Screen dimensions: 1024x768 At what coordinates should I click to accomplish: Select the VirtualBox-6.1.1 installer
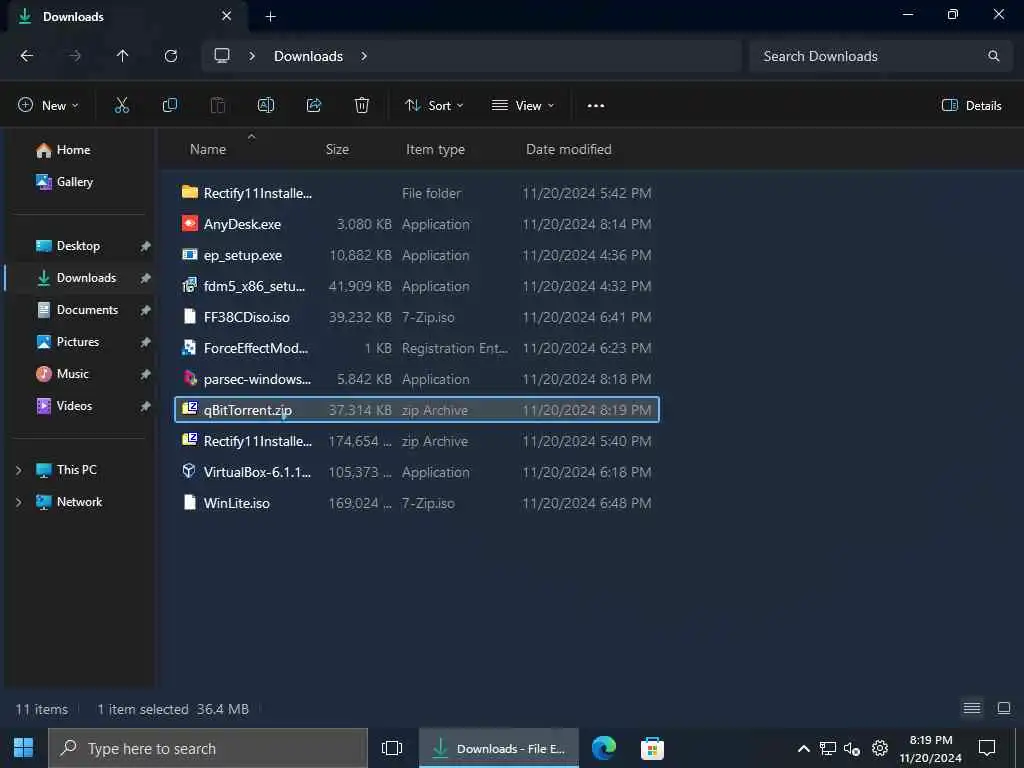pyautogui.click(x=417, y=472)
